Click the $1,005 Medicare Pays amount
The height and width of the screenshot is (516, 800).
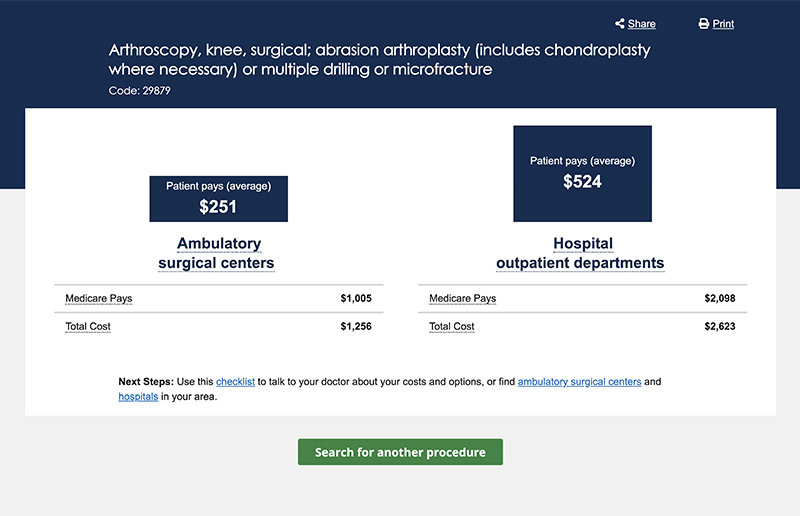[x=356, y=298]
